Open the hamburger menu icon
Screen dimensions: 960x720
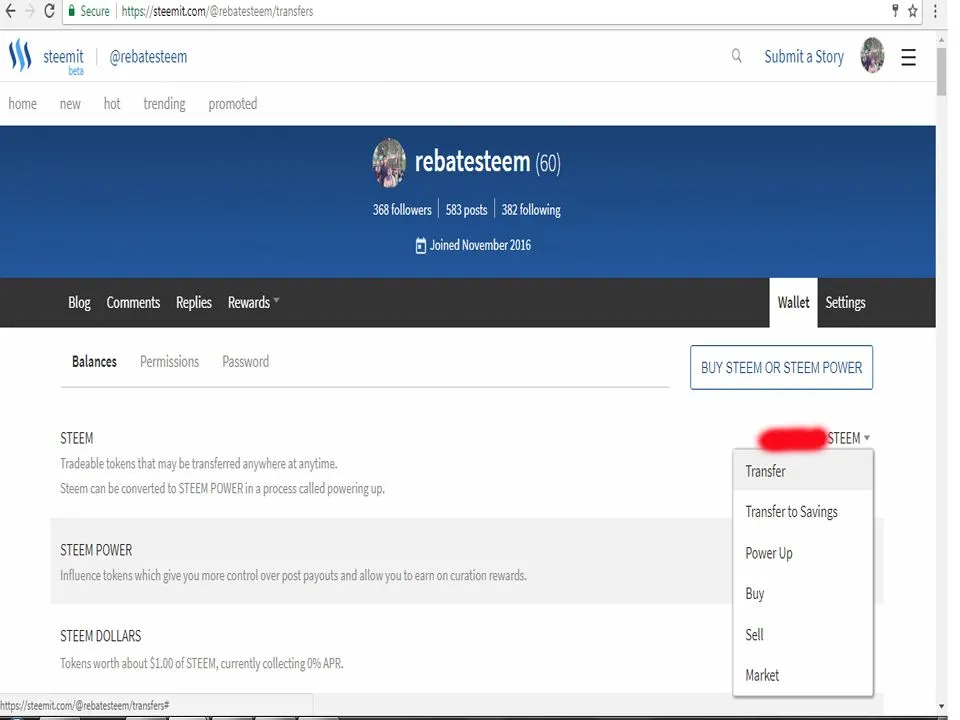click(909, 57)
